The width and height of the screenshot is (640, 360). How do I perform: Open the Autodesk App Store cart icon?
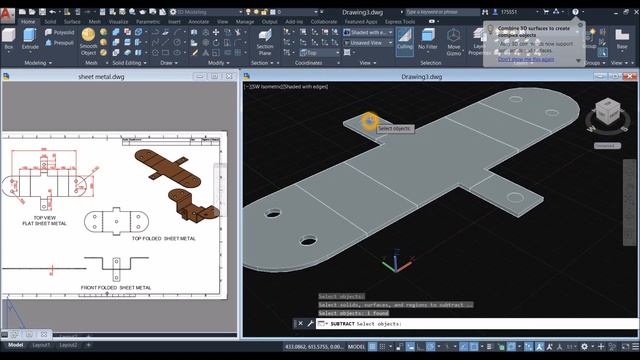546,12
